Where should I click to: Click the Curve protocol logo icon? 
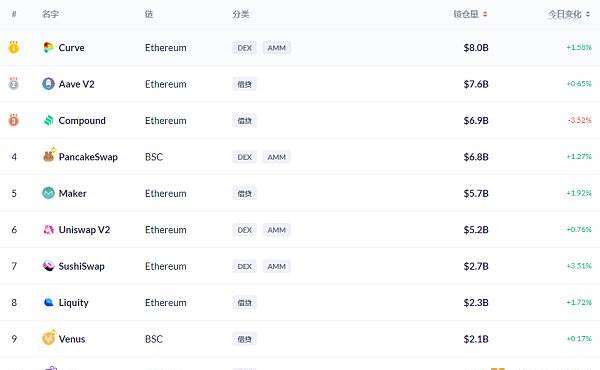click(48, 47)
